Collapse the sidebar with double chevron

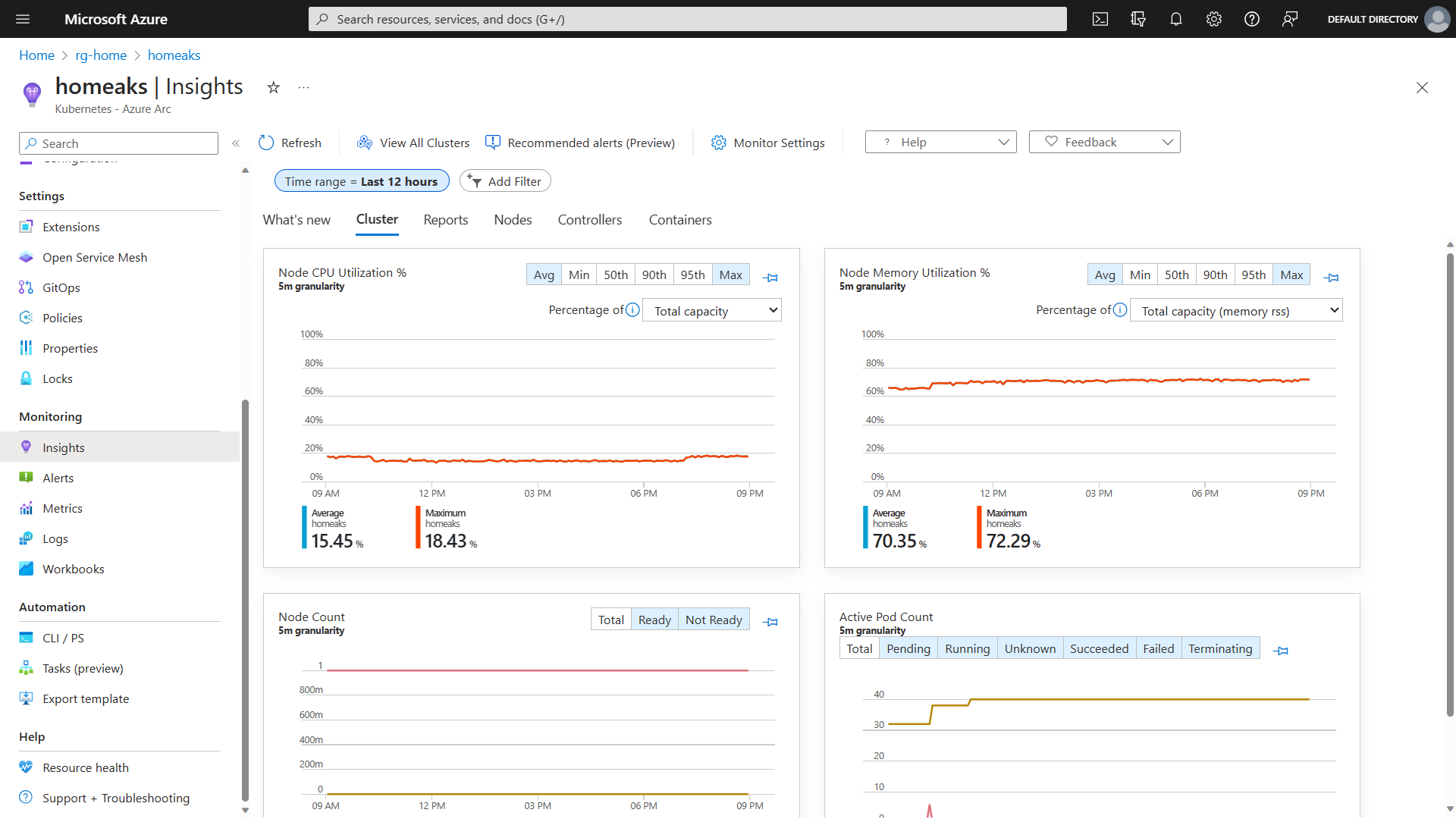pyautogui.click(x=236, y=143)
